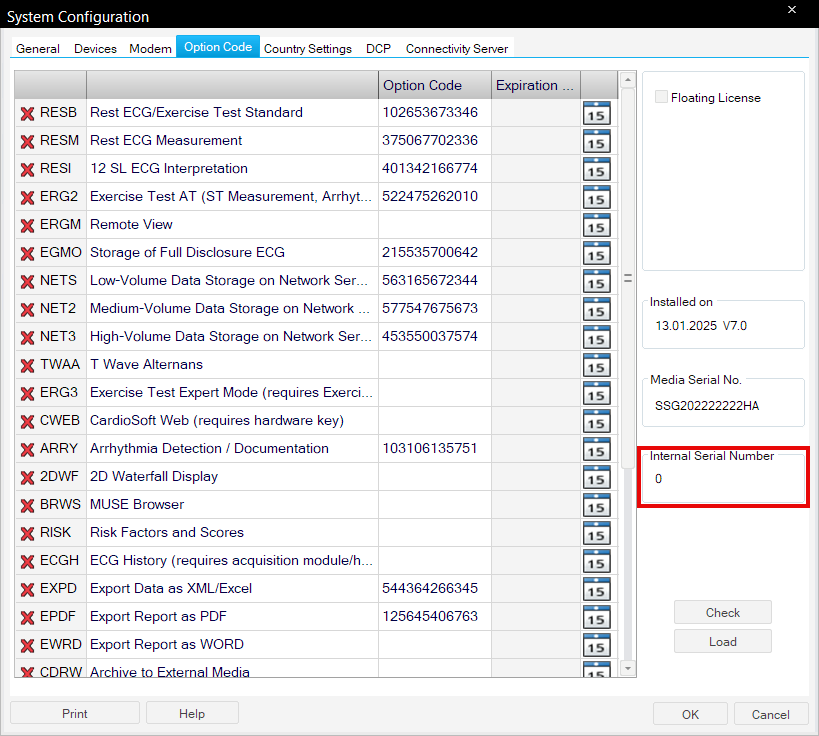Click the Print button

coord(74,714)
